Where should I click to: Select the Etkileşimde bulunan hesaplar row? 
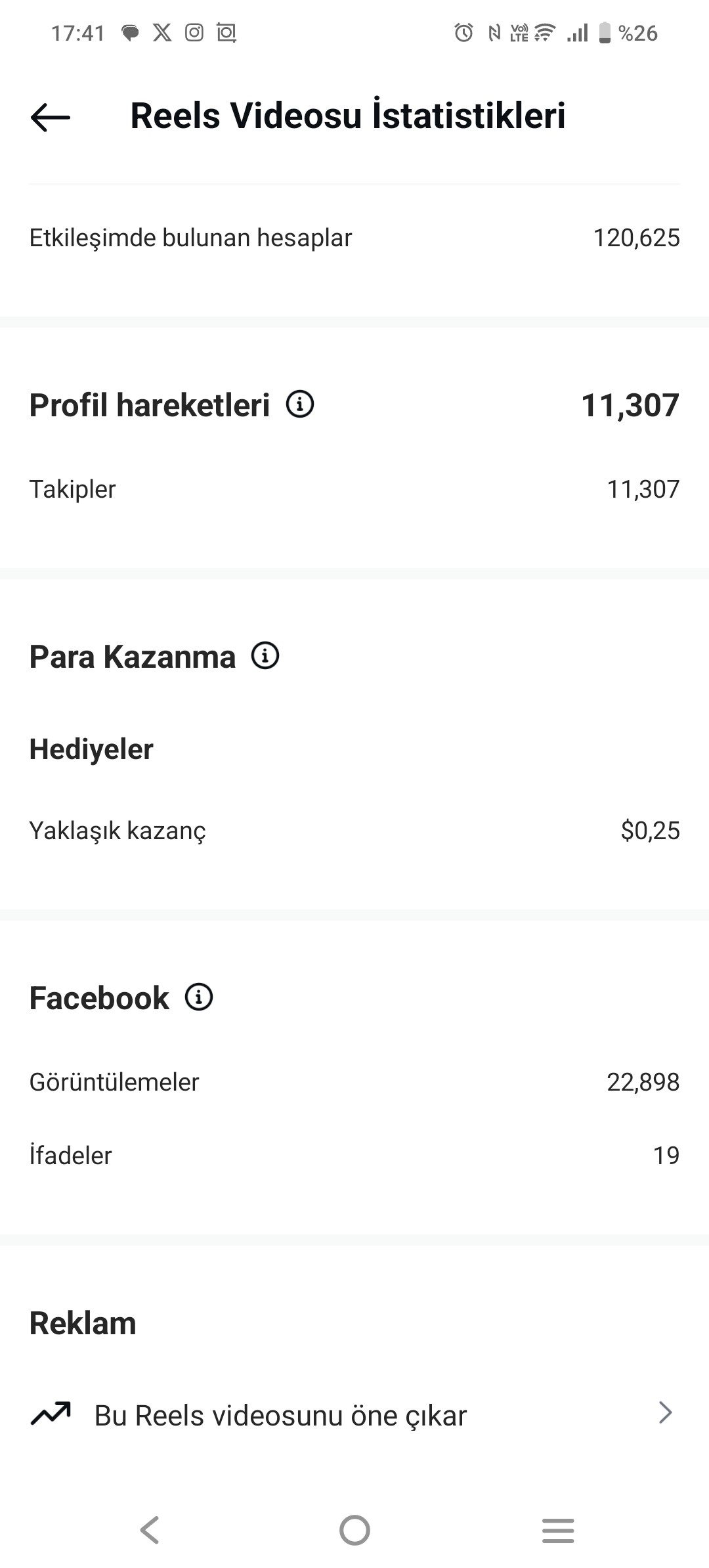pyautogui.click(x=354, y=238)
